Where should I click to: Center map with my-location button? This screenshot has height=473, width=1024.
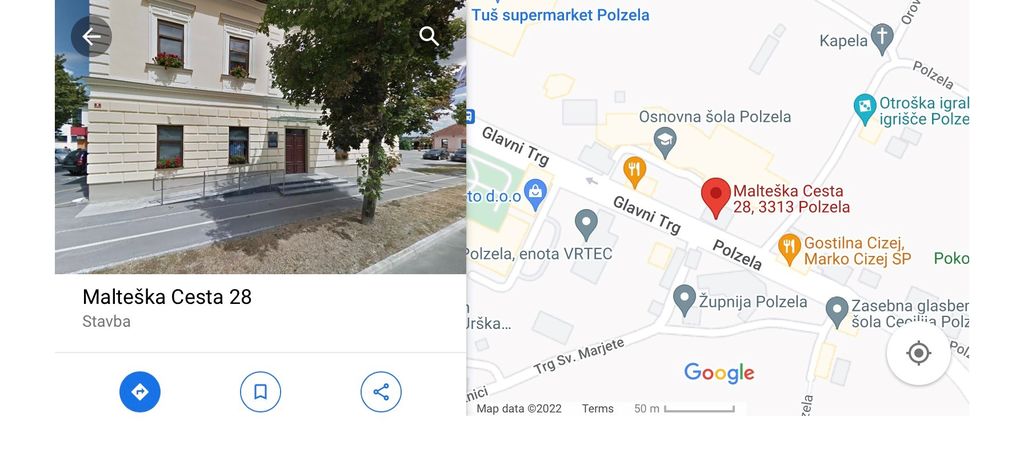(918, 353)
